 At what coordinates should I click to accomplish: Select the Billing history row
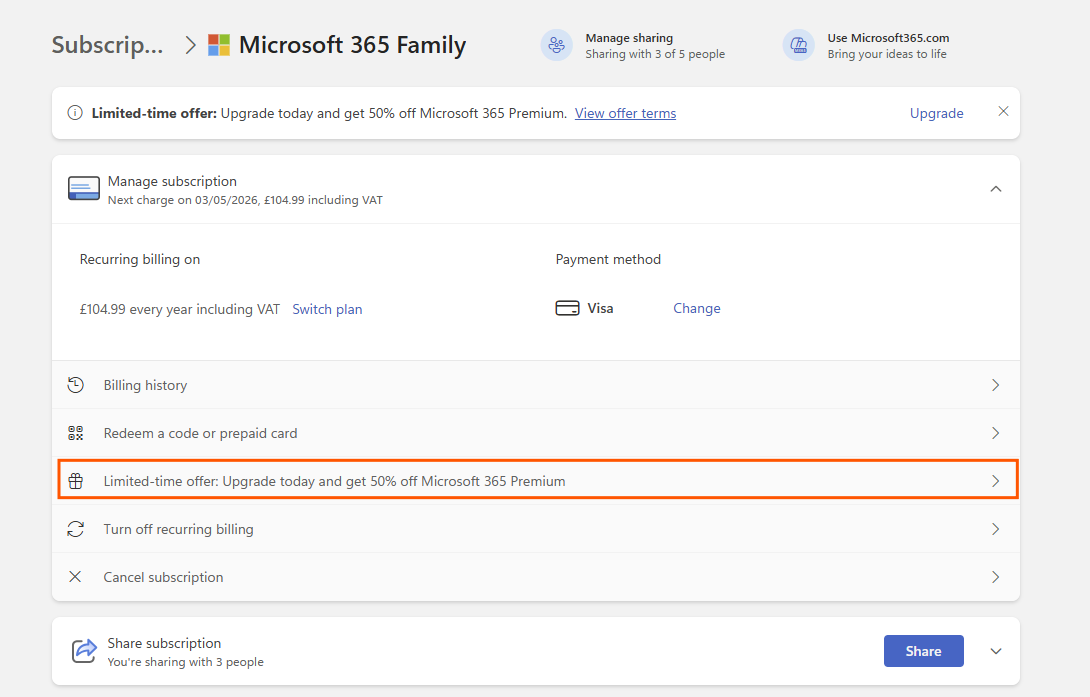pos(536,385)
